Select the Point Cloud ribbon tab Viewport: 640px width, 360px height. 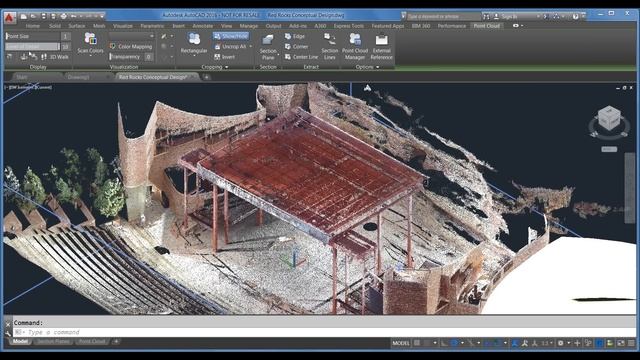point(487,26)
